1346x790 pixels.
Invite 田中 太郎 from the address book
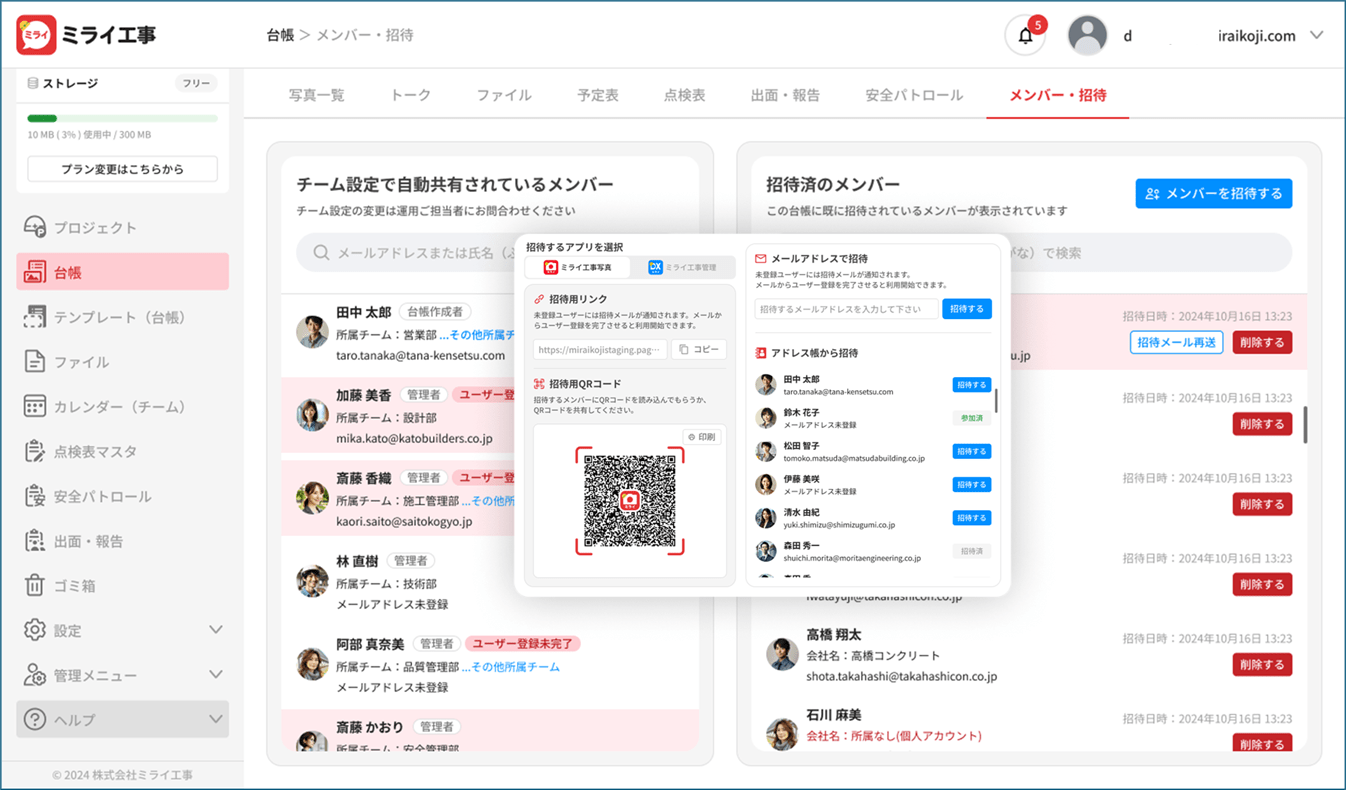tap(972, 385)
